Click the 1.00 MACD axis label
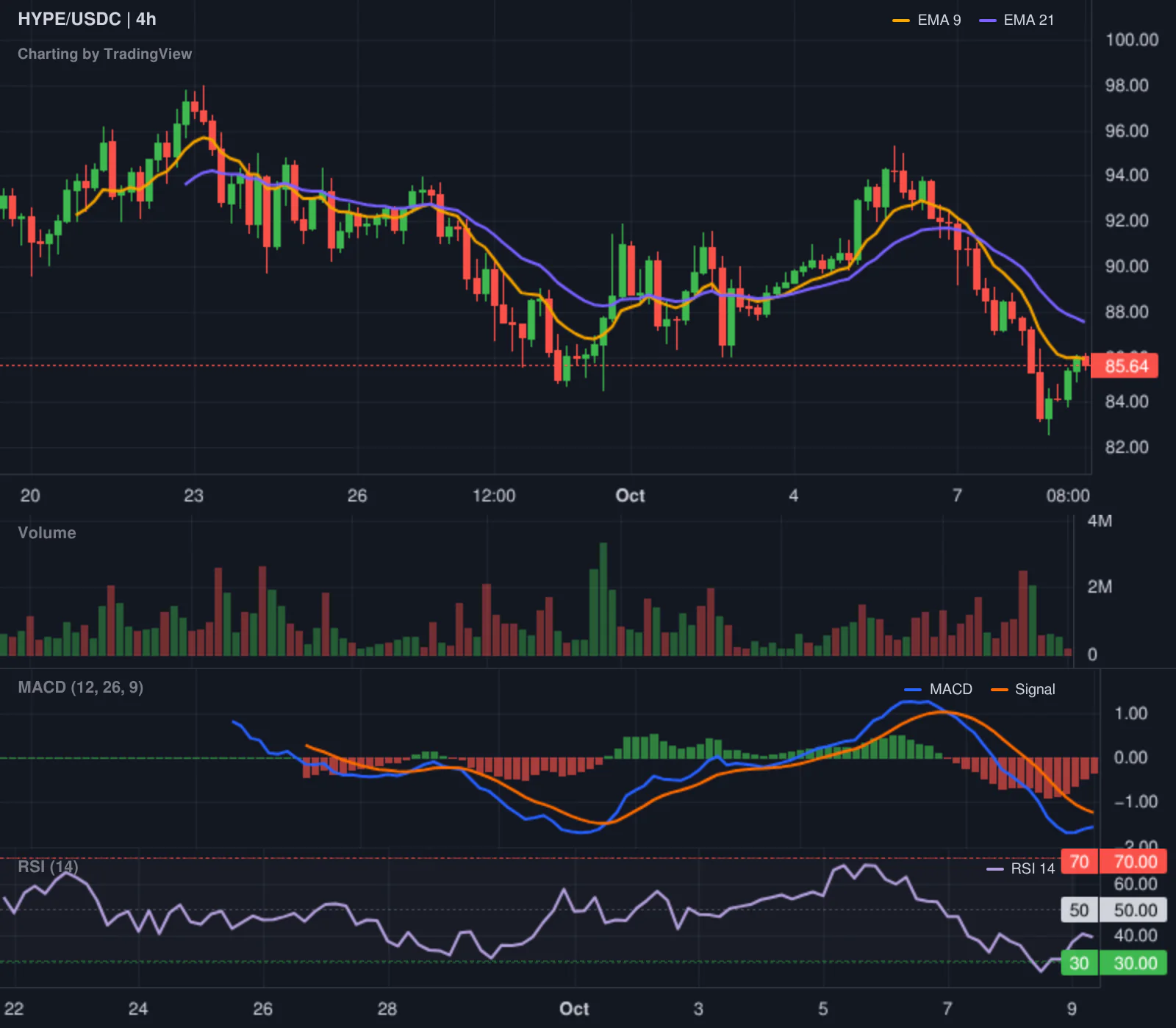Viewport: 1176px width, 1028px height. (1130, 713)
